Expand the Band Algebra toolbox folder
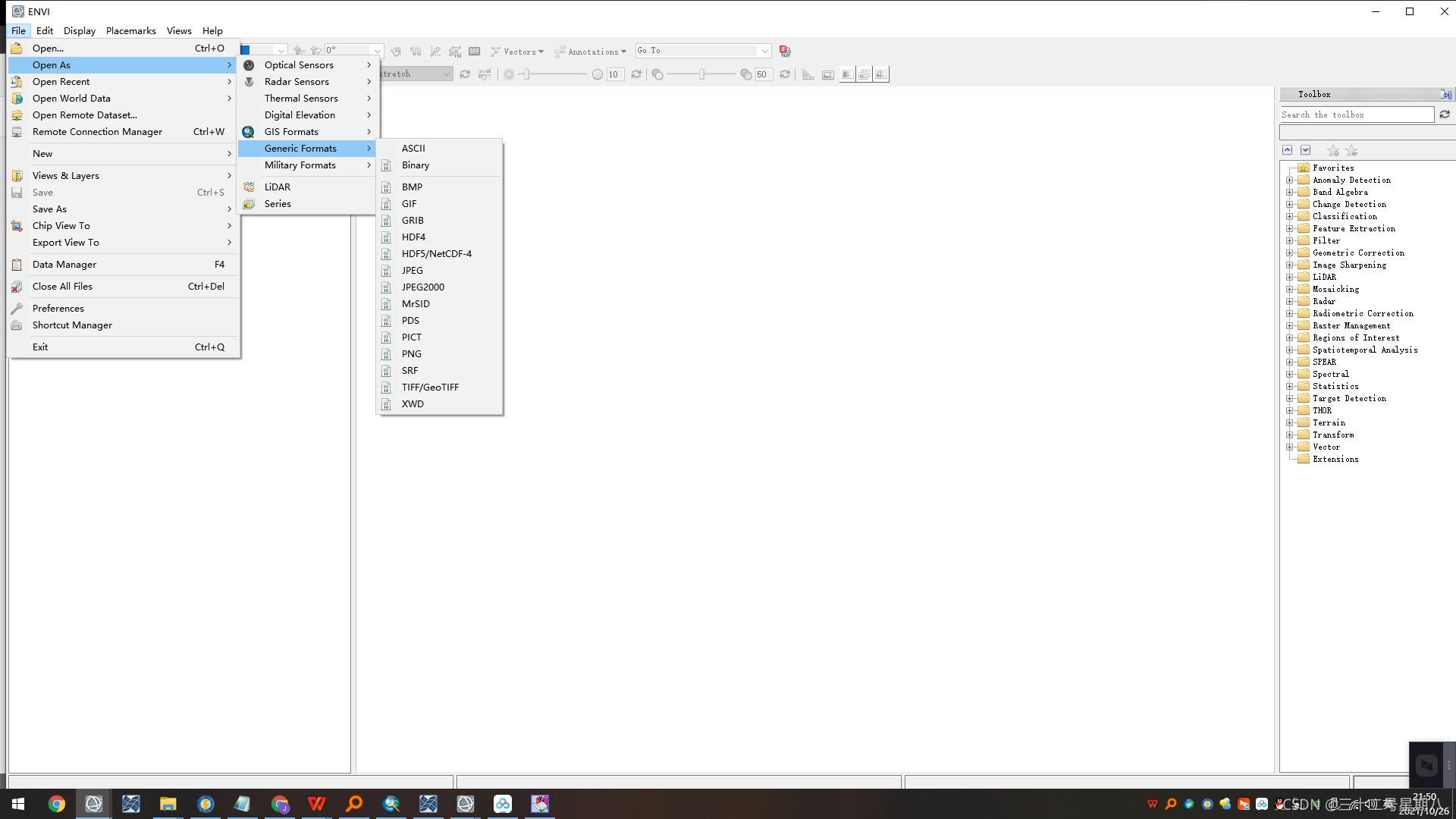Viewport: 1456px width, 819px height. click(1289, 193)
